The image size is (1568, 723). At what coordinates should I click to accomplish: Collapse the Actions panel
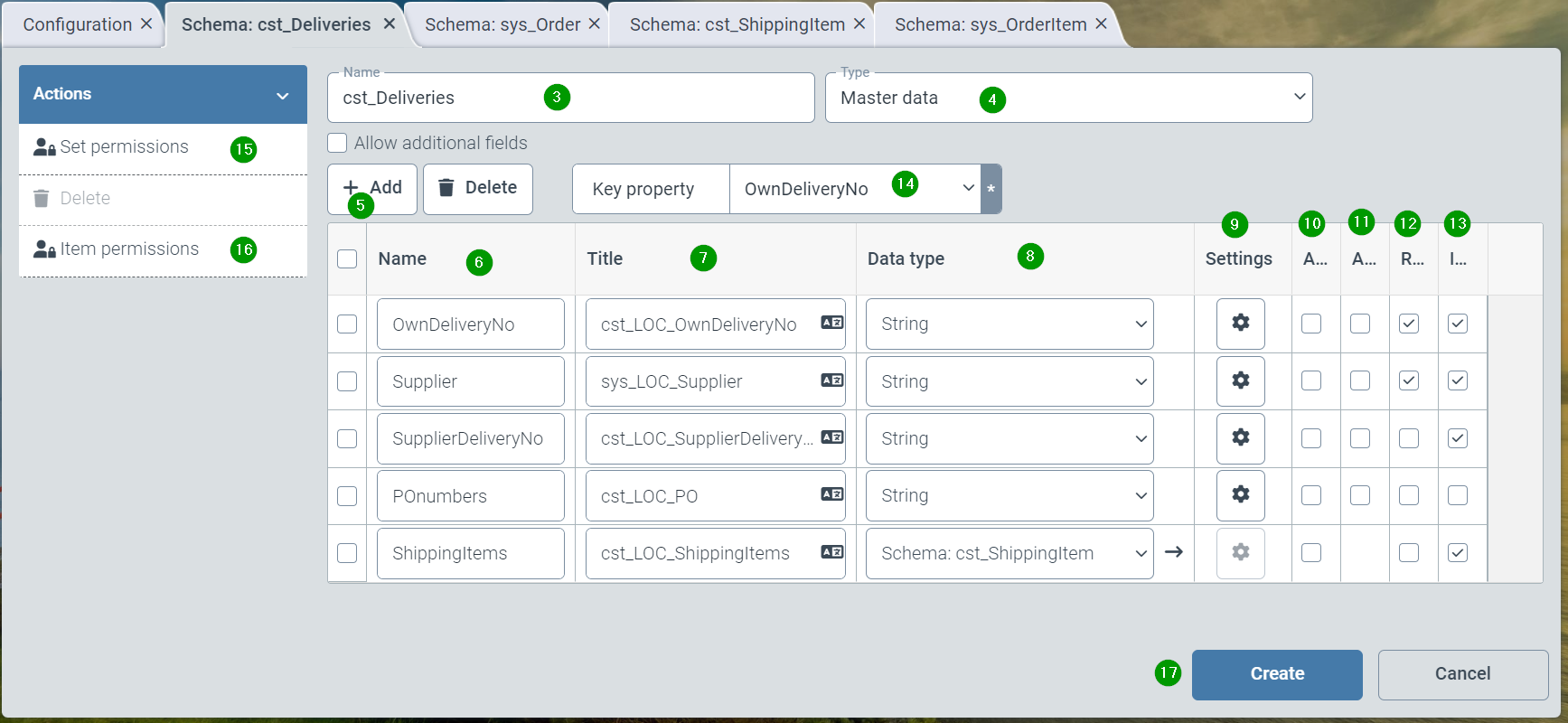[x=282, y=95]
